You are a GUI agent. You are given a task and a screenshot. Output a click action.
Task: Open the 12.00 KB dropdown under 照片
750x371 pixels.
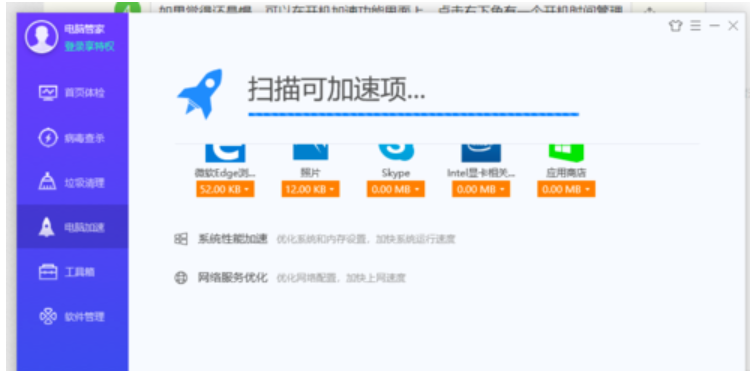pyautogui.click(x=310, y=189)
